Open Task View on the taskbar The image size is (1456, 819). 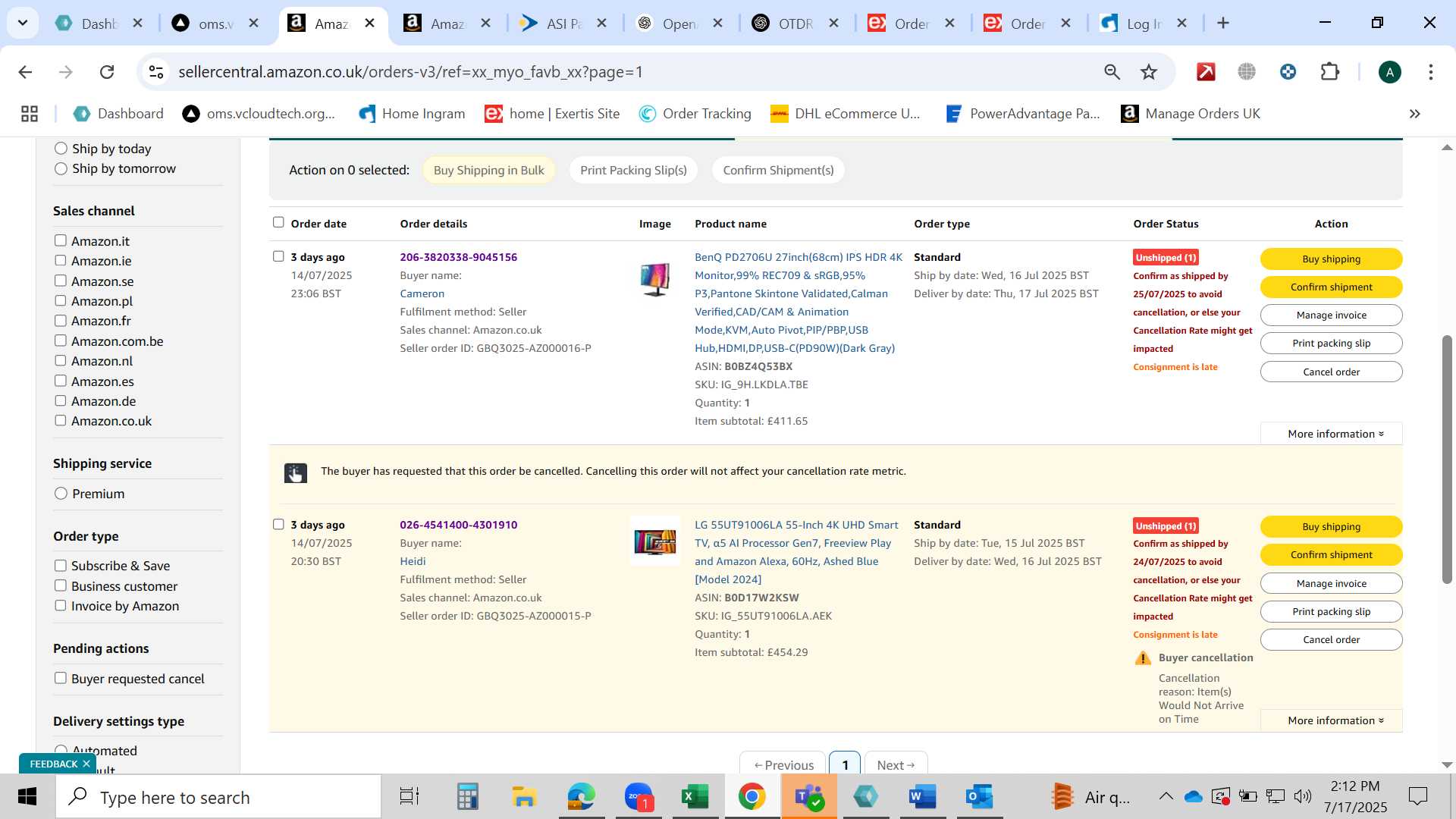click(x=409, y=797)
